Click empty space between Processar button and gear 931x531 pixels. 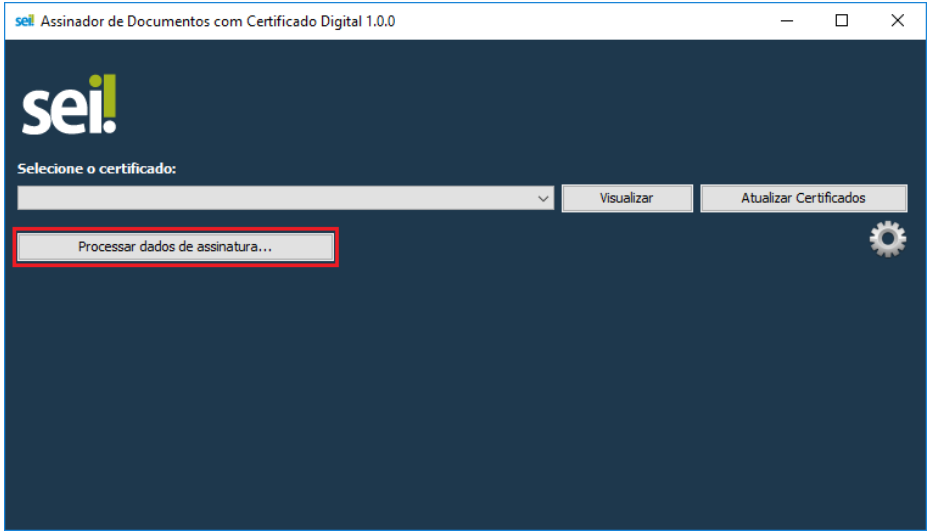(600, 245)
